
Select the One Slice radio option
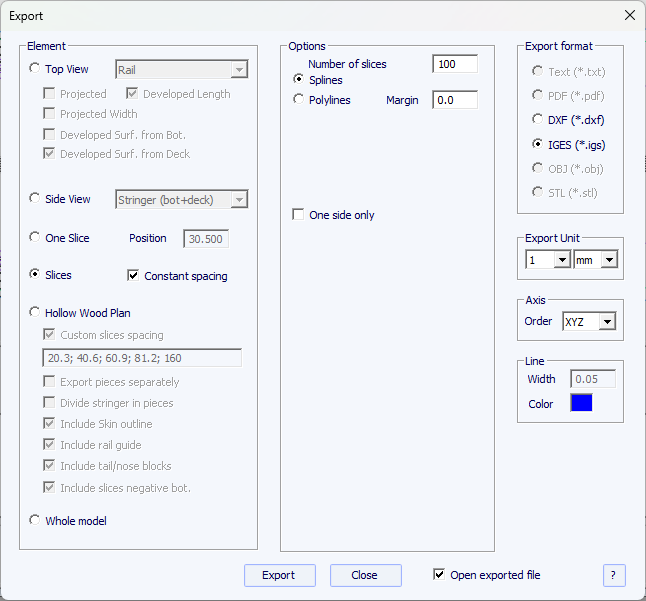pos(36,238)
